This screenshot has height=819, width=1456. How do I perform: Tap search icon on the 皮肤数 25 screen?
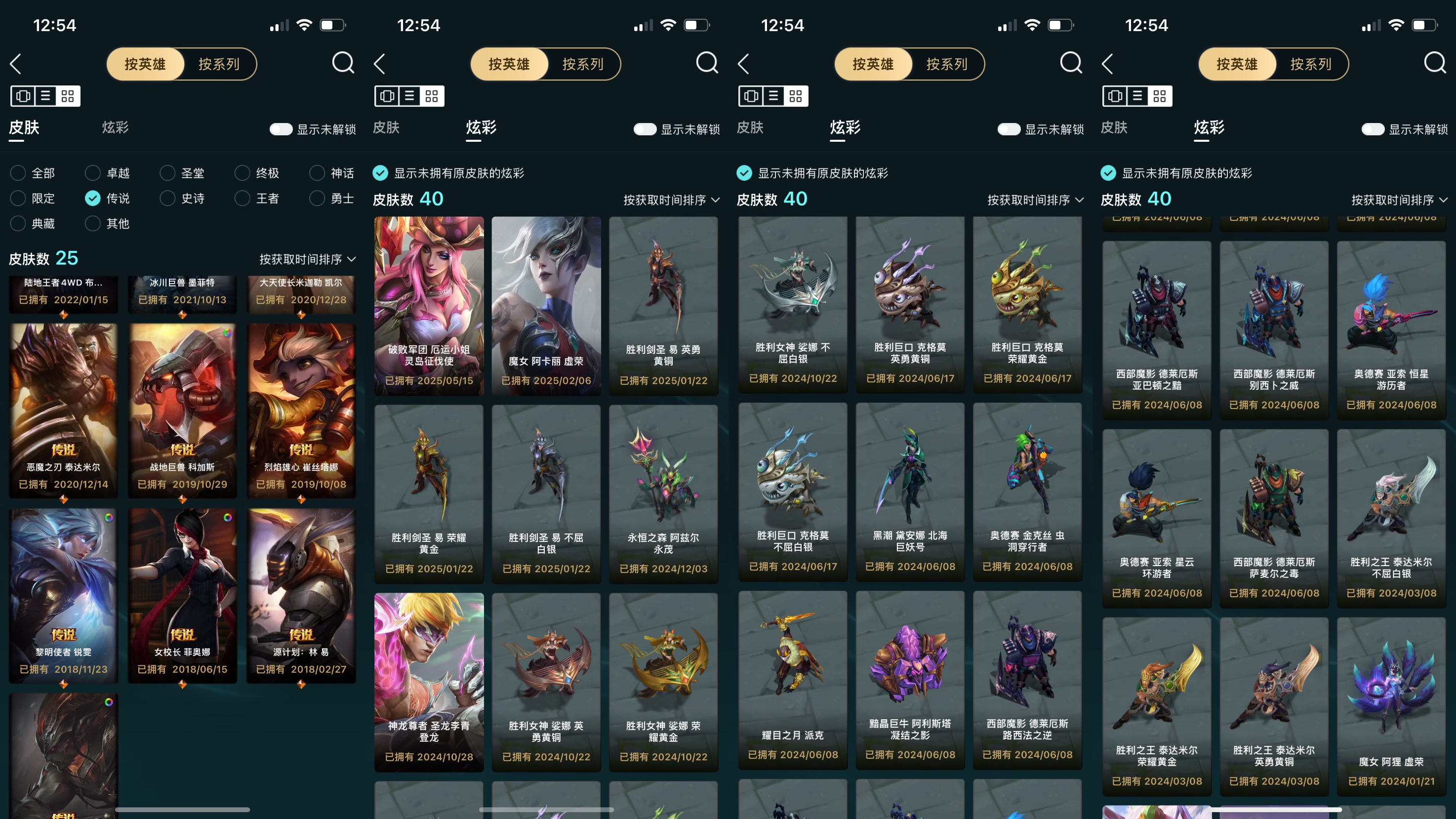tap(343, 63)
